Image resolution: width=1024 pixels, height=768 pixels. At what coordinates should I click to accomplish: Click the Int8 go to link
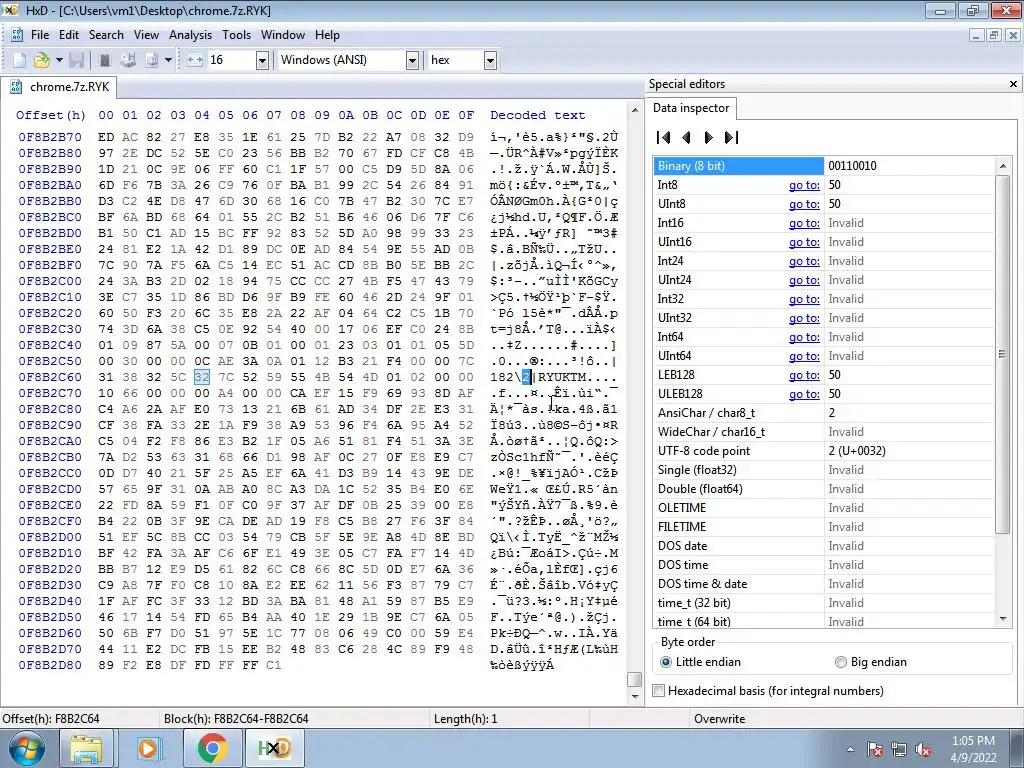pyautogui.click(x=804, y=185)
